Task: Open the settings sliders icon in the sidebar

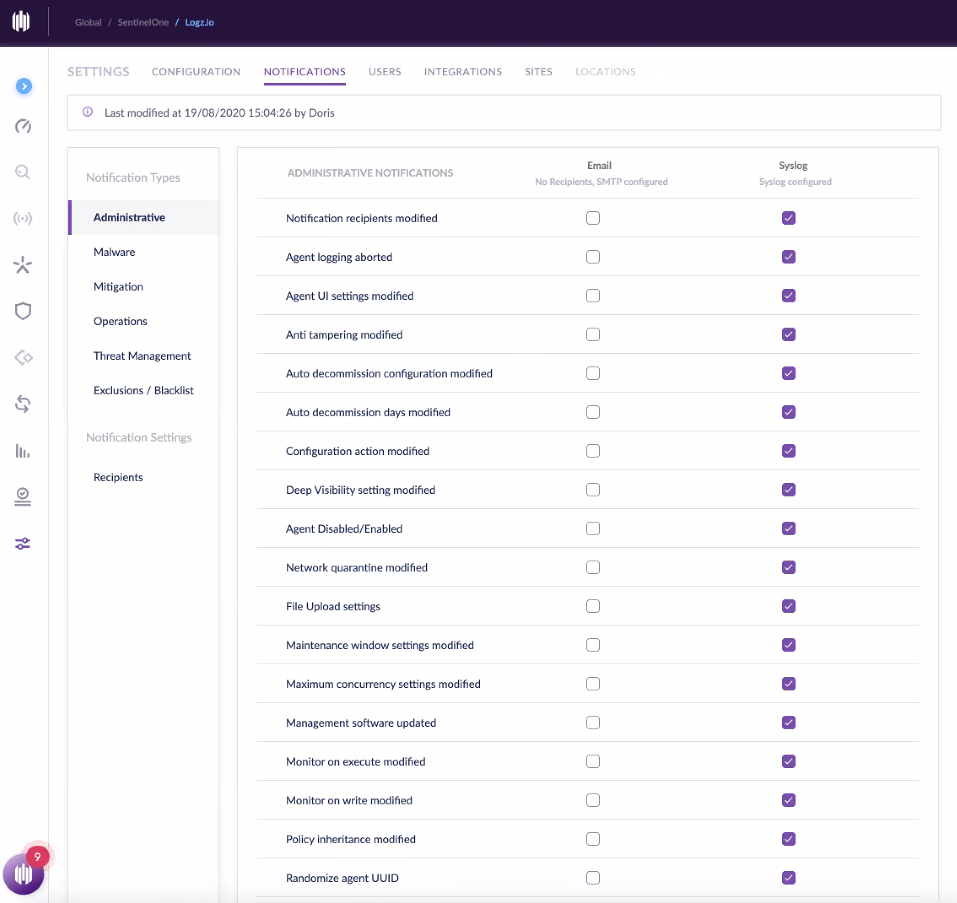Action: click(23, 544)
